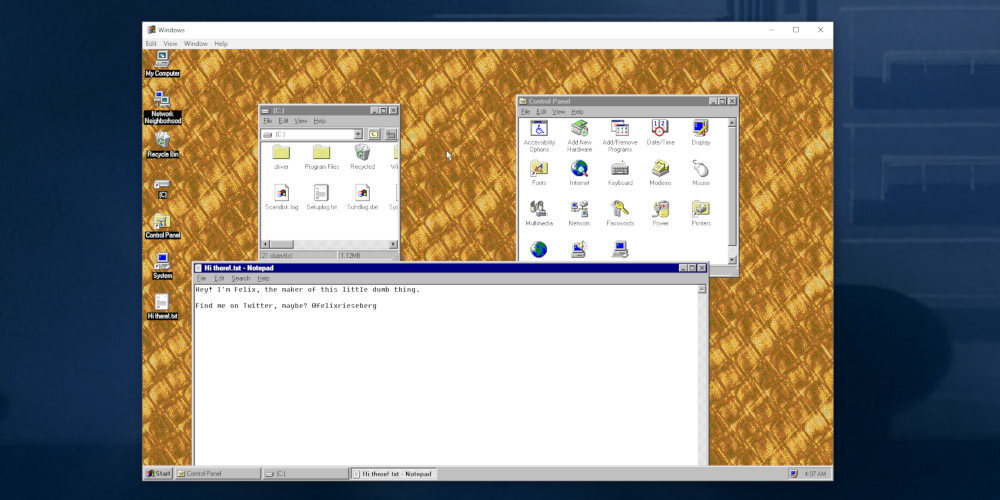Click the Start button
Image resolution: width=1000 pixels, height=500 pixels.
[158, 474]
